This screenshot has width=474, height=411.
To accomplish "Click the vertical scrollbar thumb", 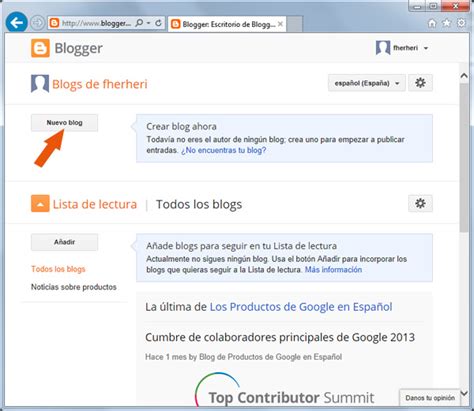I will (464, 157).
